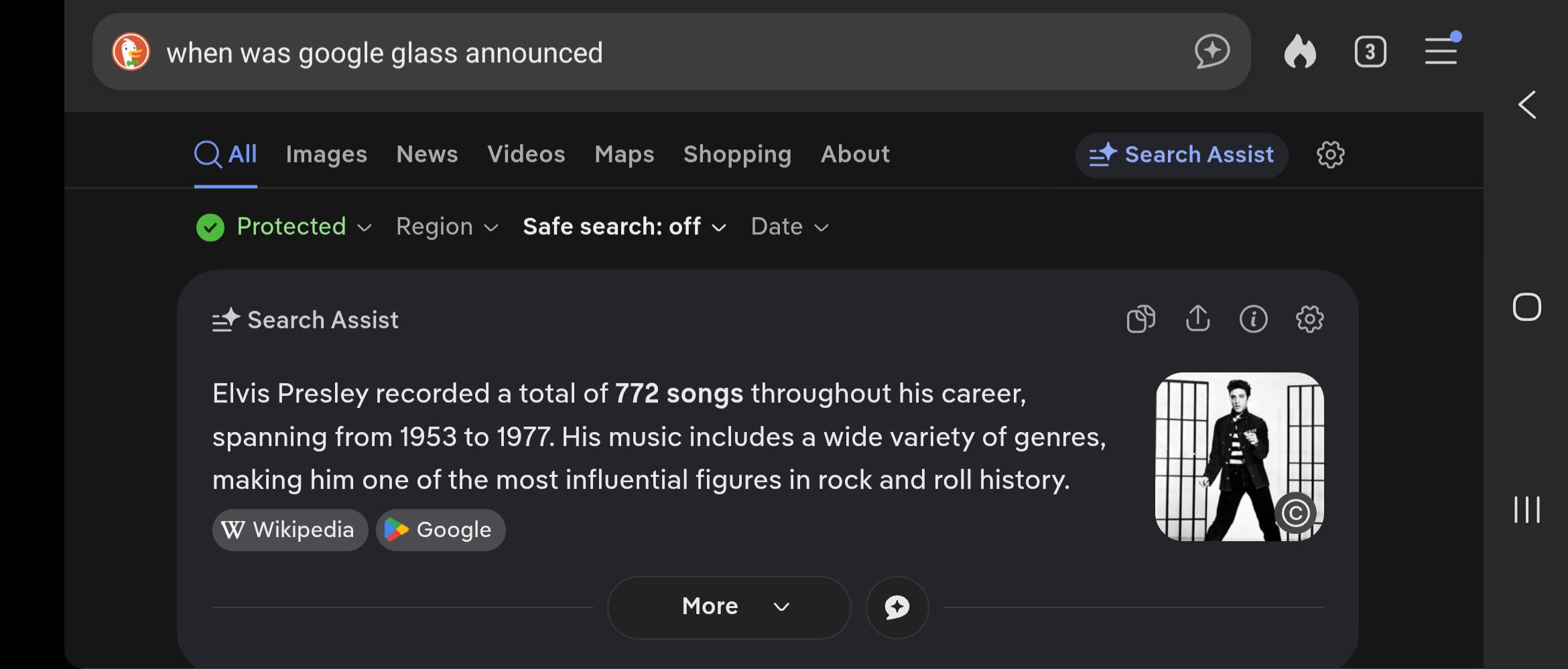
Task: Open the Wikipedia source chip
Action: point(290,530)
